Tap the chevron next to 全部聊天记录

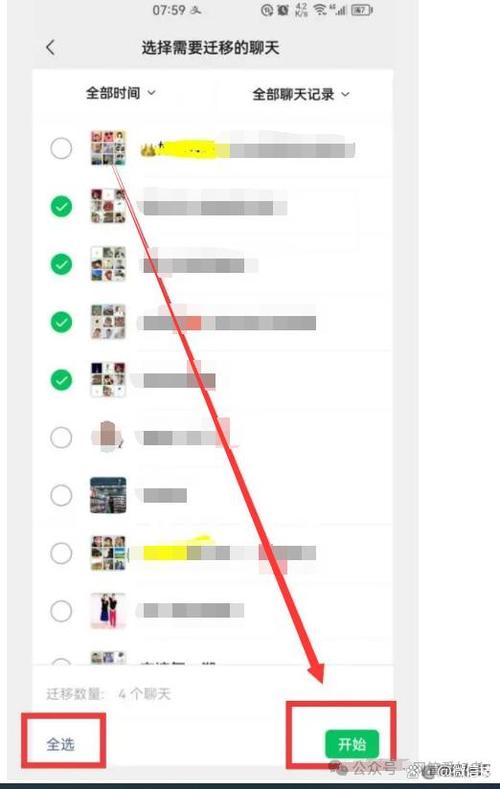[x=346, y=94]
